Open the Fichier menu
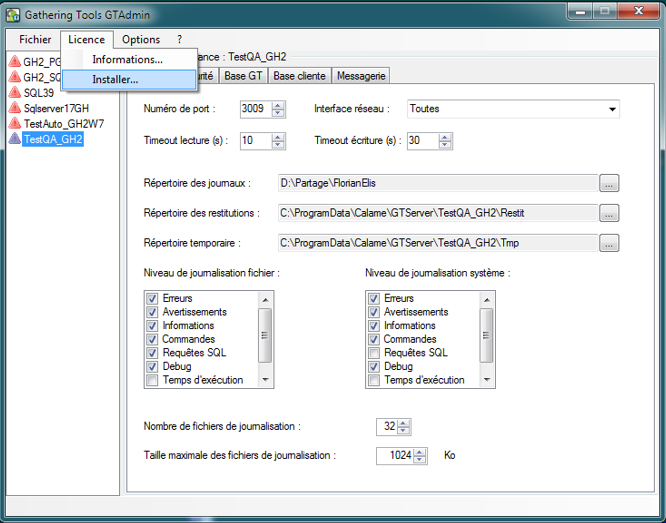This screenshot has height=523, width=666. tap(35, 40)
